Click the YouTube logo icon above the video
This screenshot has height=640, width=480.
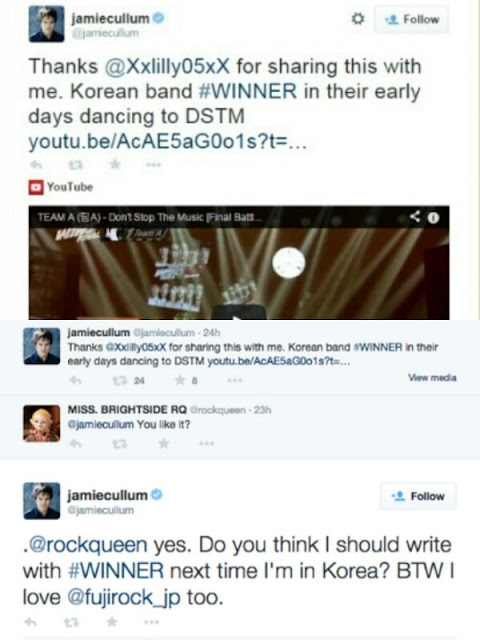tap(36, 187)
